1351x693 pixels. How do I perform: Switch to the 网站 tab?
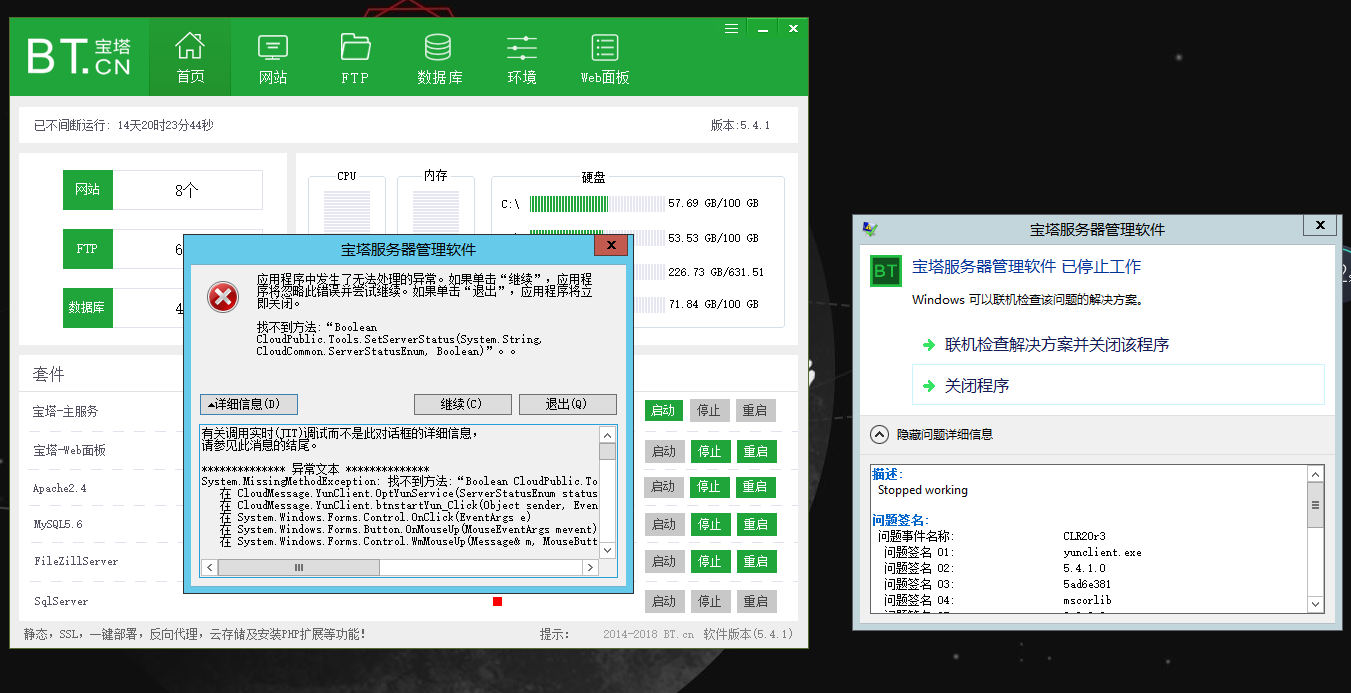pos(273,58)
